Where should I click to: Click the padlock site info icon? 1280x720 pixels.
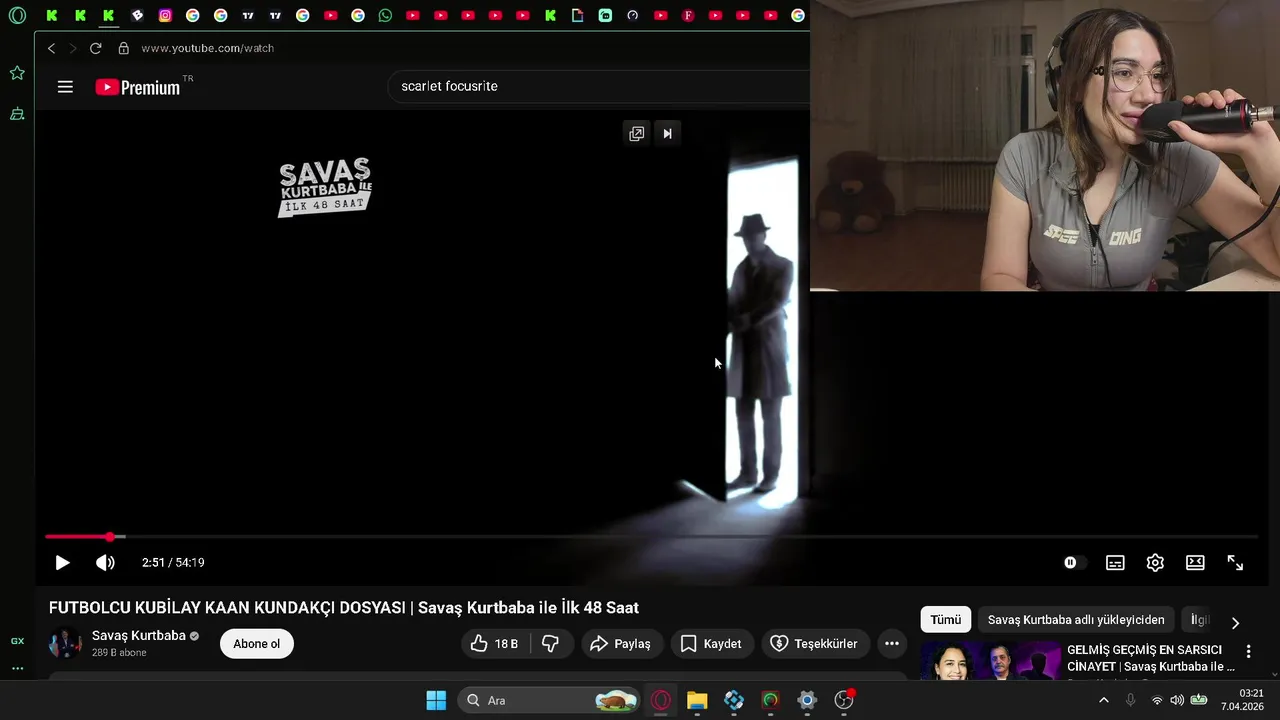click(x=124, y=48)
